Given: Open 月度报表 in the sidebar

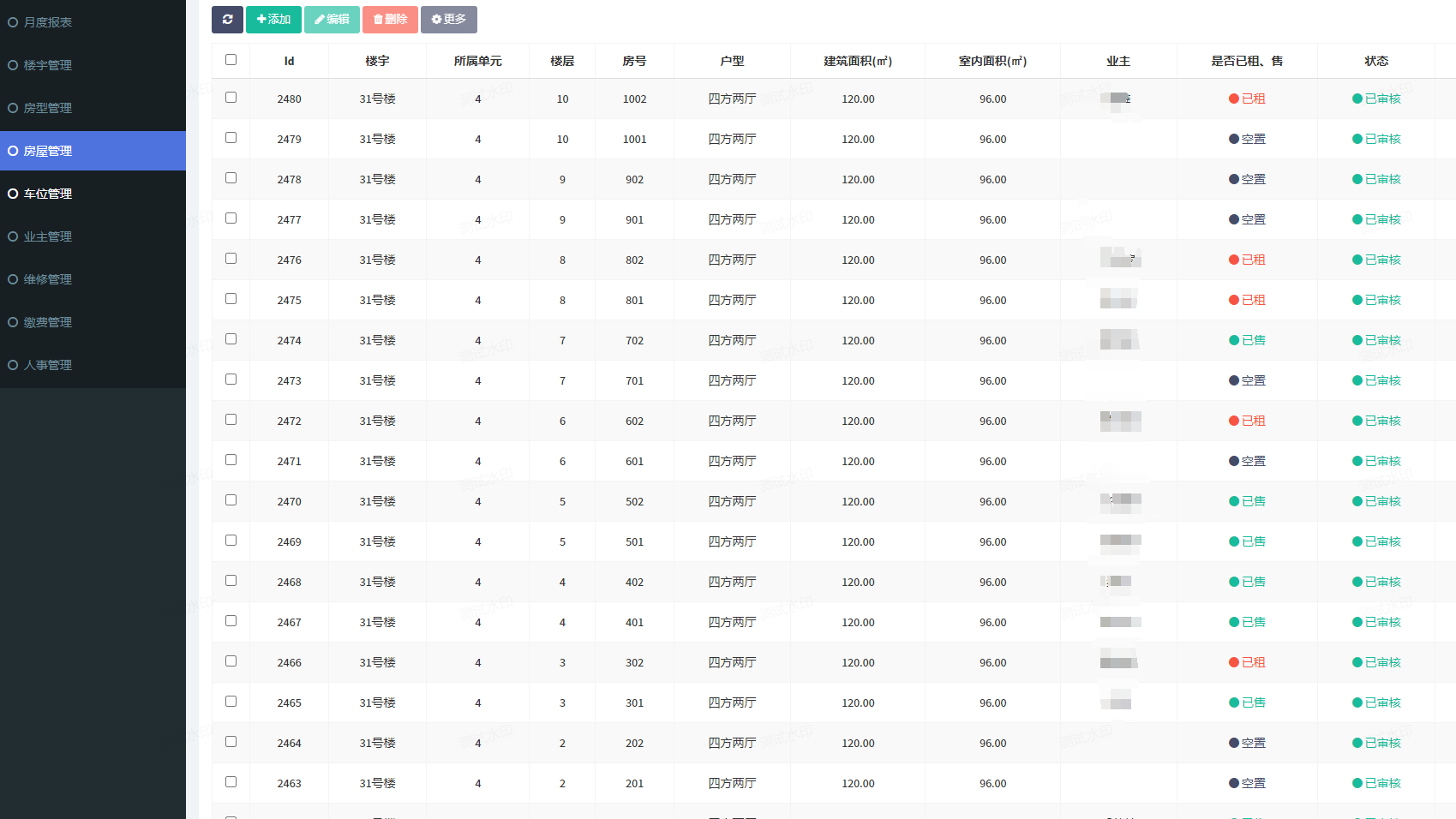Looking at the screenshot, I should pyautogui.click(x=48, y=22).
